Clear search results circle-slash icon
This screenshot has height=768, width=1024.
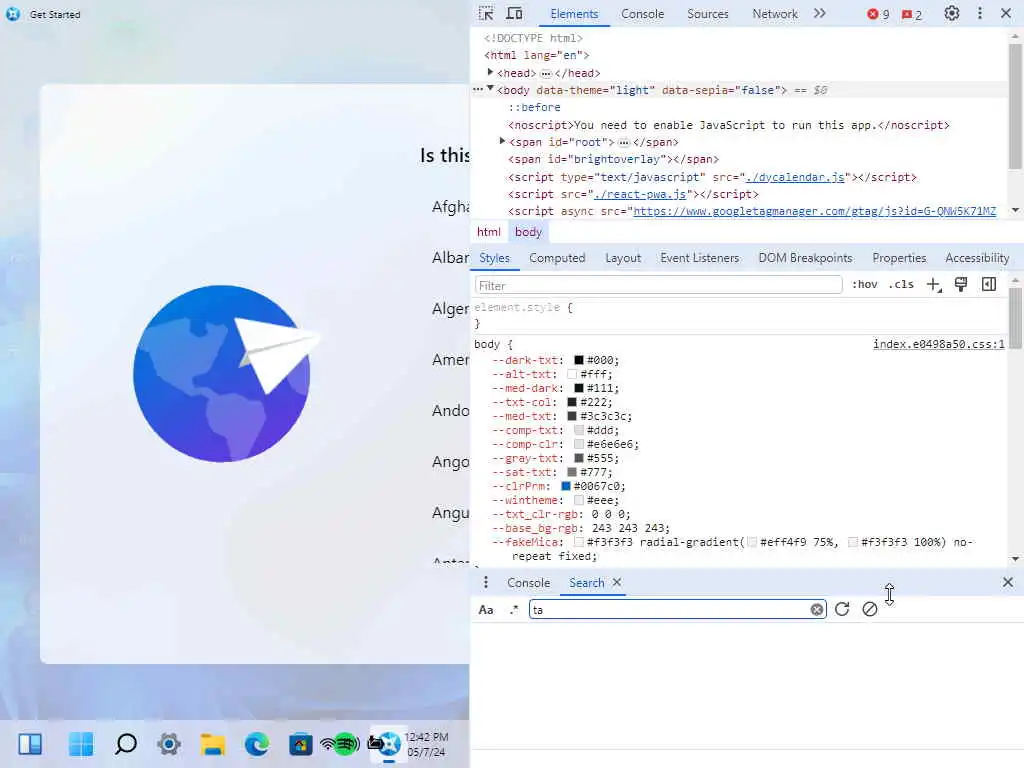pyautogui.click(x=869, y=609)
